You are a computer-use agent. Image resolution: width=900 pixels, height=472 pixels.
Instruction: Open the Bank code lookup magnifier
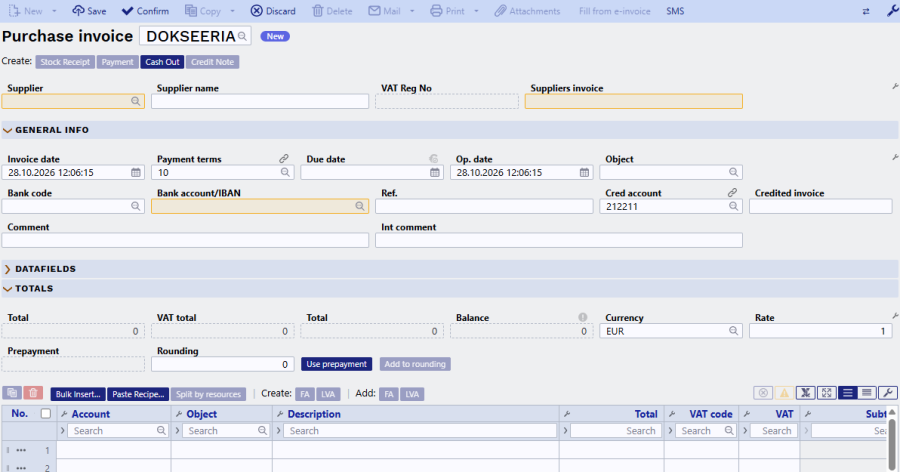tap(135, 206)
